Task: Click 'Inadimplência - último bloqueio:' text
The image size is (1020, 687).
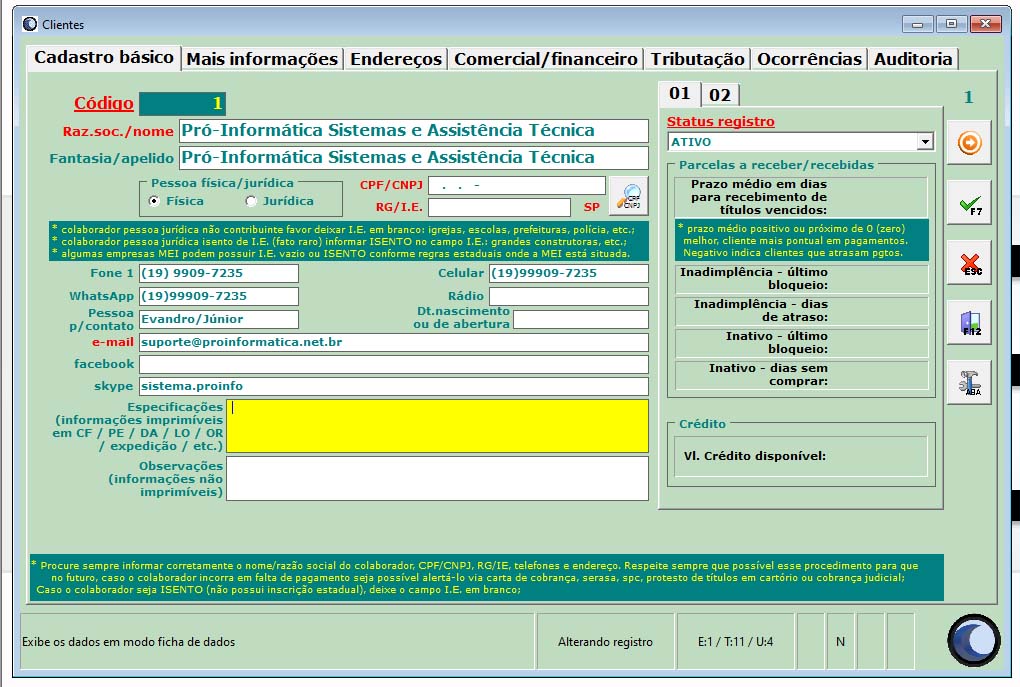Action: point(754,278)
